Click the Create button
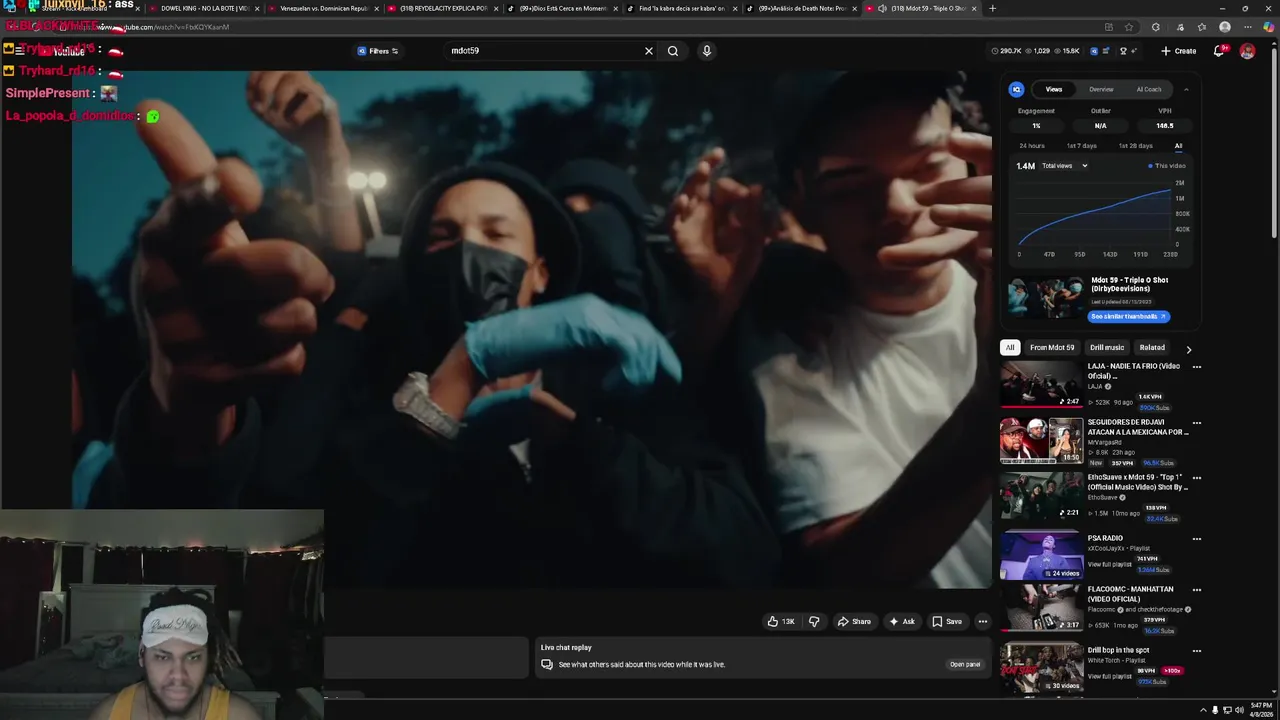The image size is (1280, 720). 1179,51
